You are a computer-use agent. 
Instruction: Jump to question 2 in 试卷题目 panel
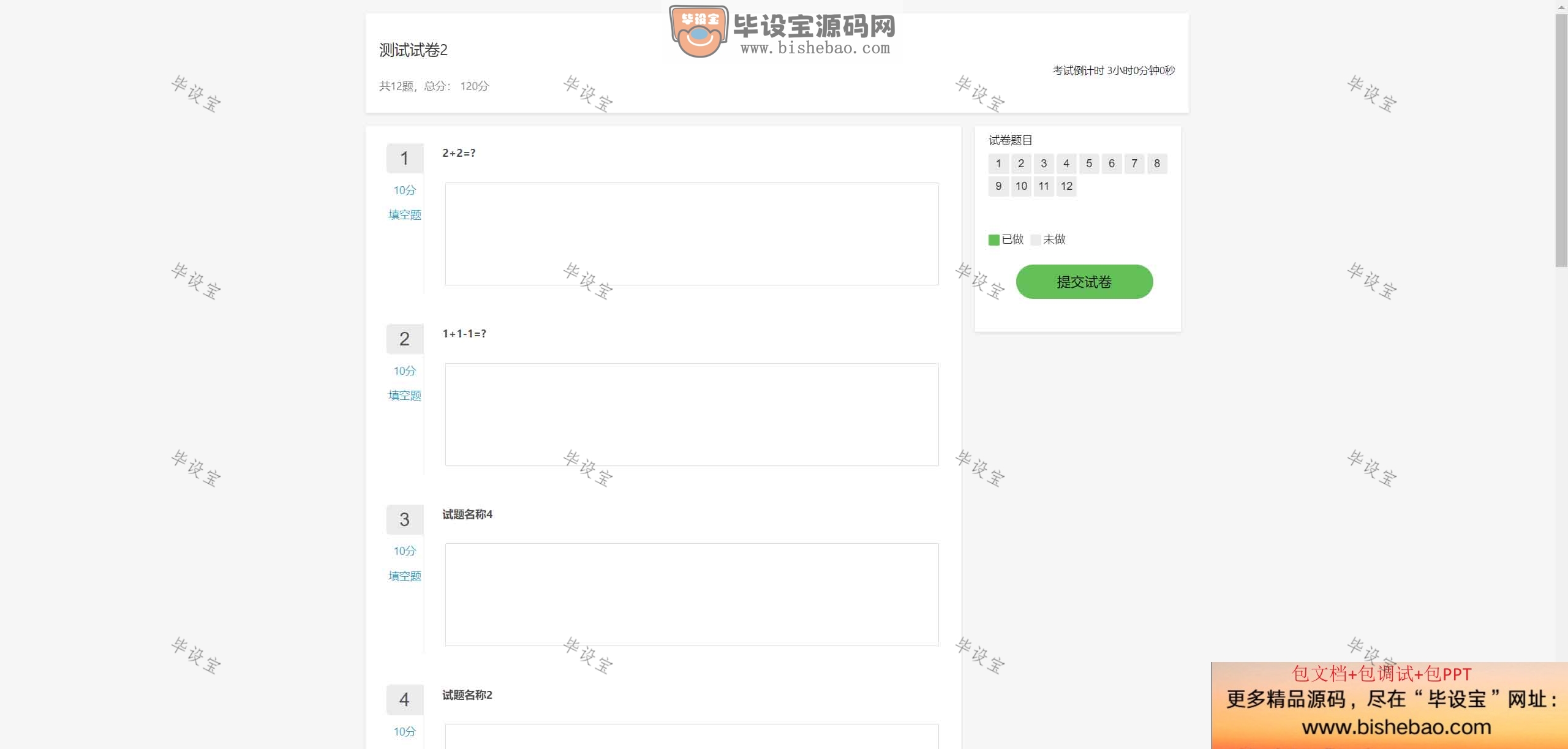[1021, 164]
